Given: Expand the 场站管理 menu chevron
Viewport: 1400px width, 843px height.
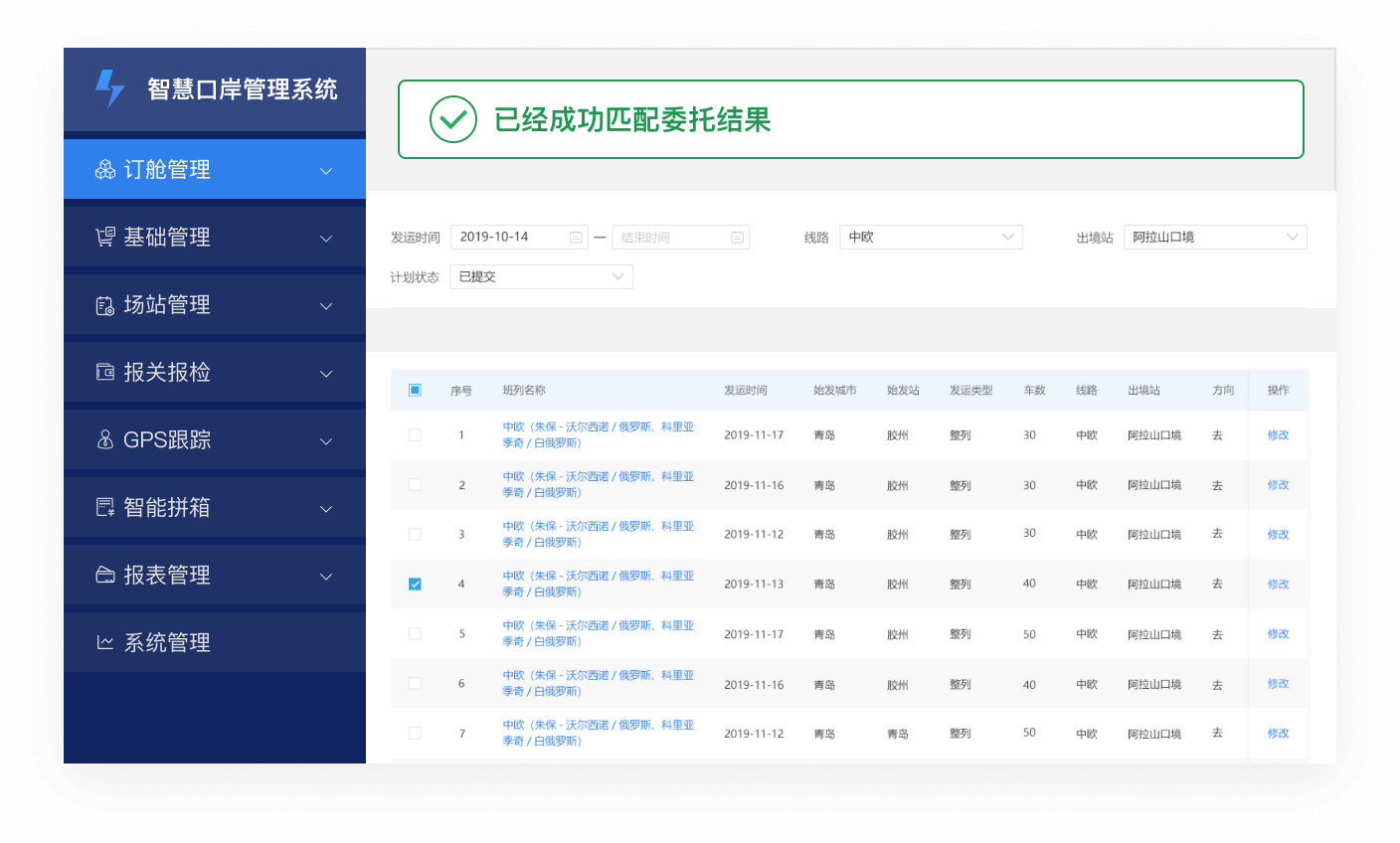Looking at the screenshot, I should coord(326,306).
